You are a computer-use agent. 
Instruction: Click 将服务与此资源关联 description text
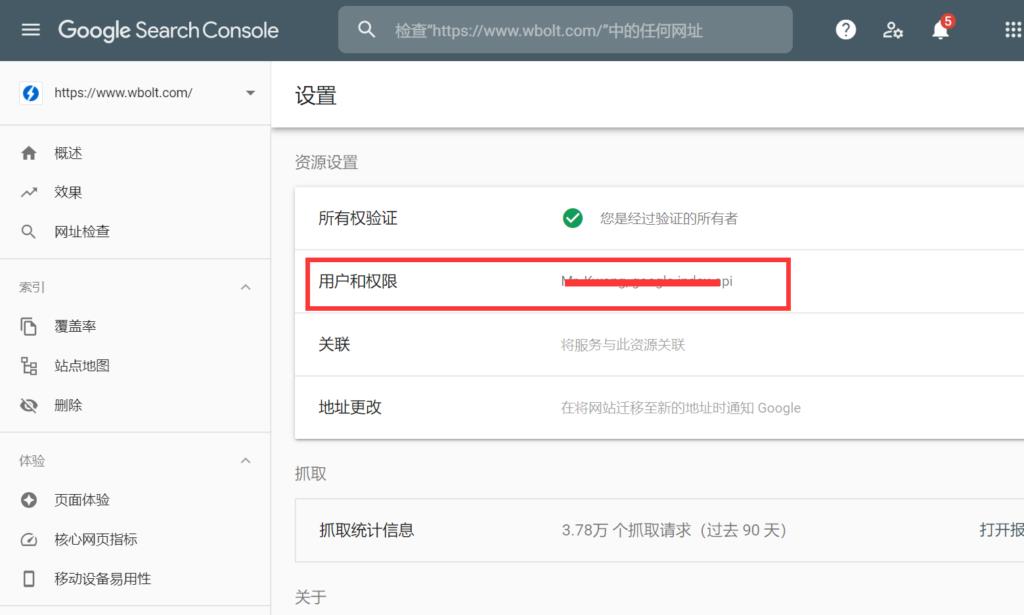coord(623,345)
